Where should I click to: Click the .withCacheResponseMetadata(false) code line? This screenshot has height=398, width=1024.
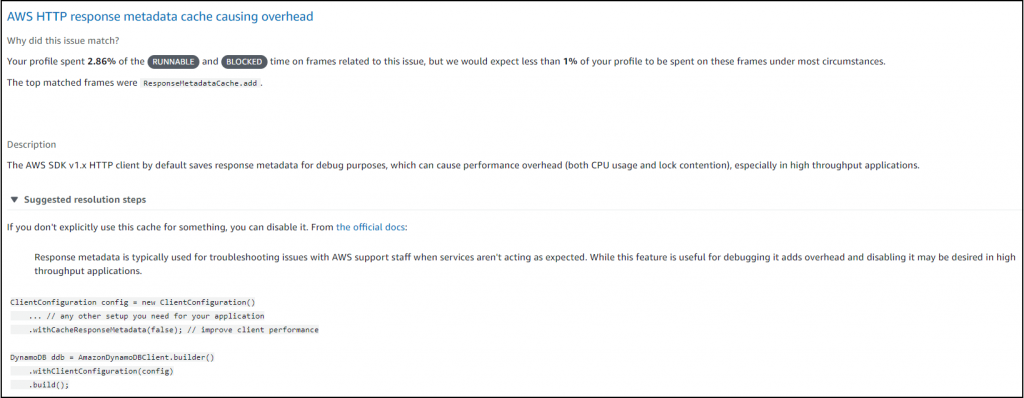173,330
